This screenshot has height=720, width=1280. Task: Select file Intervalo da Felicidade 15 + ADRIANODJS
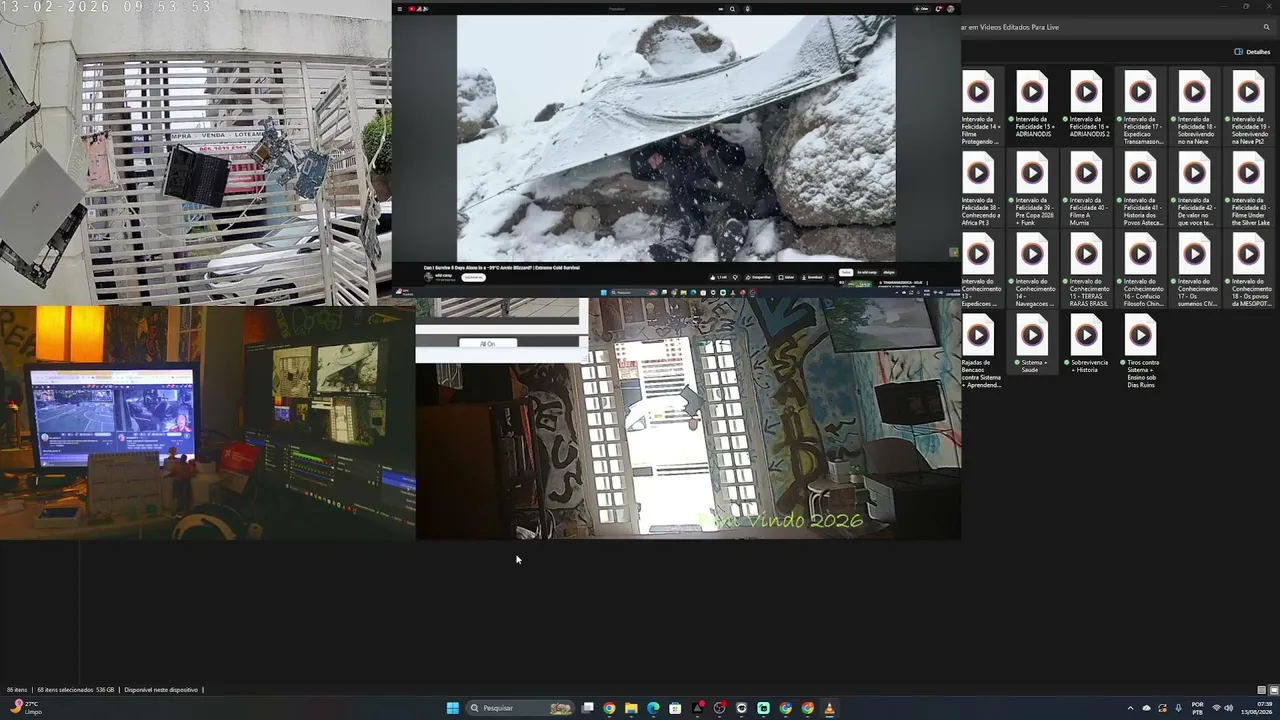(x=1033, y=104)
